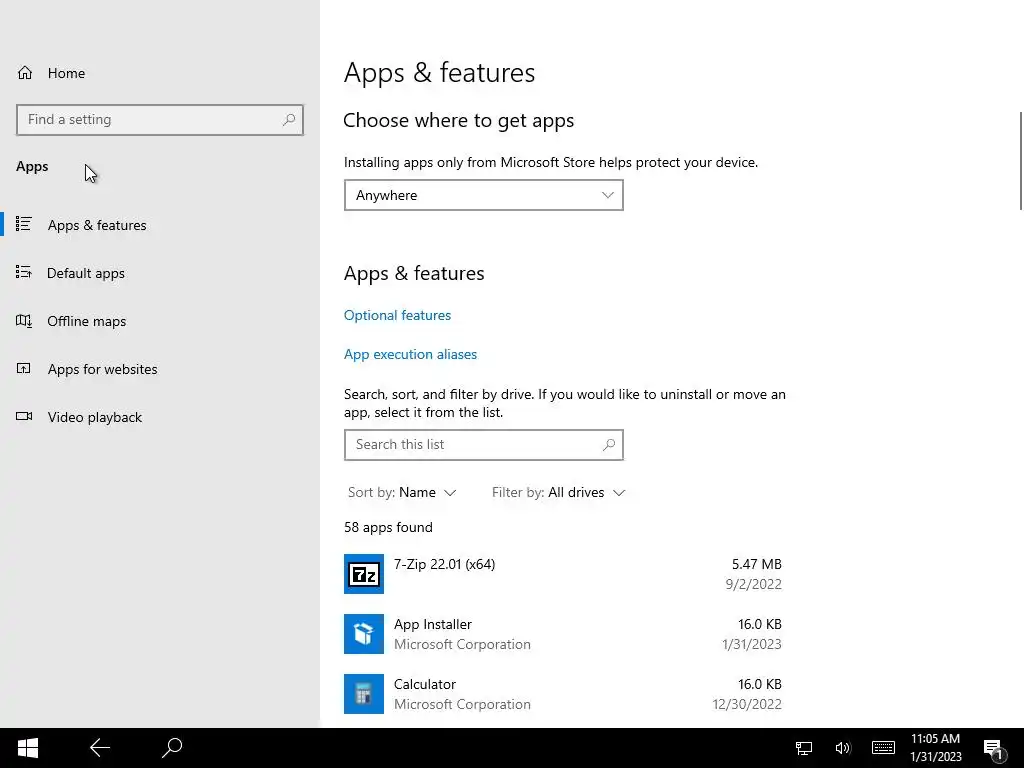This screenshot has width=1024, height=768.
Task: Open Offline maps settings
Action: pos(86,321)
